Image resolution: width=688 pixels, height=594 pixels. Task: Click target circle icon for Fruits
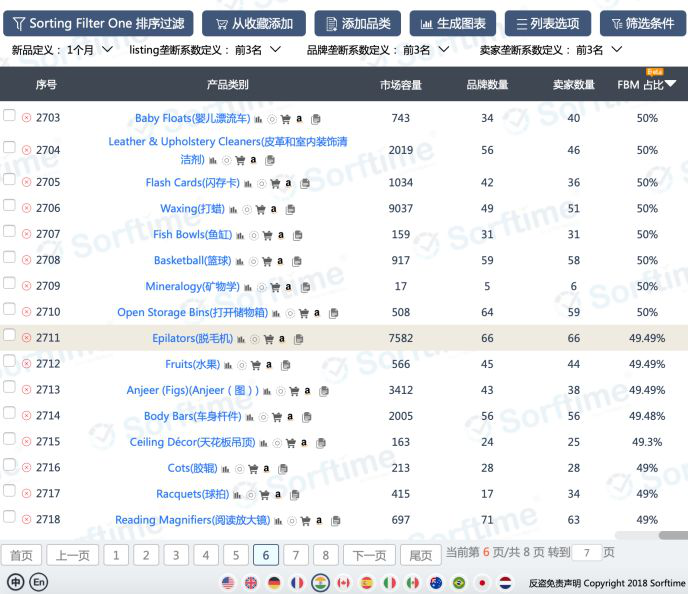[x=242, y=365]
